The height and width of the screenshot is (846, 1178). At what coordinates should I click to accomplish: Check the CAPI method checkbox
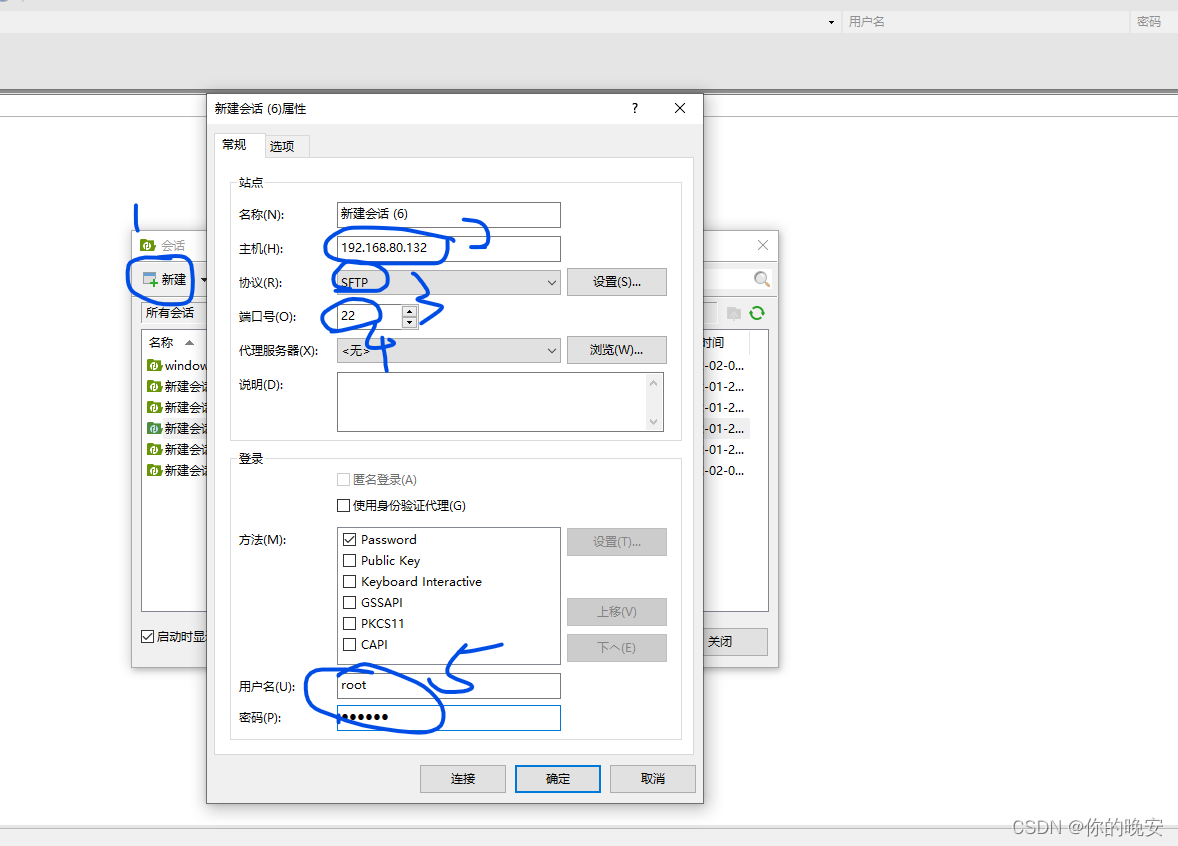349,645
